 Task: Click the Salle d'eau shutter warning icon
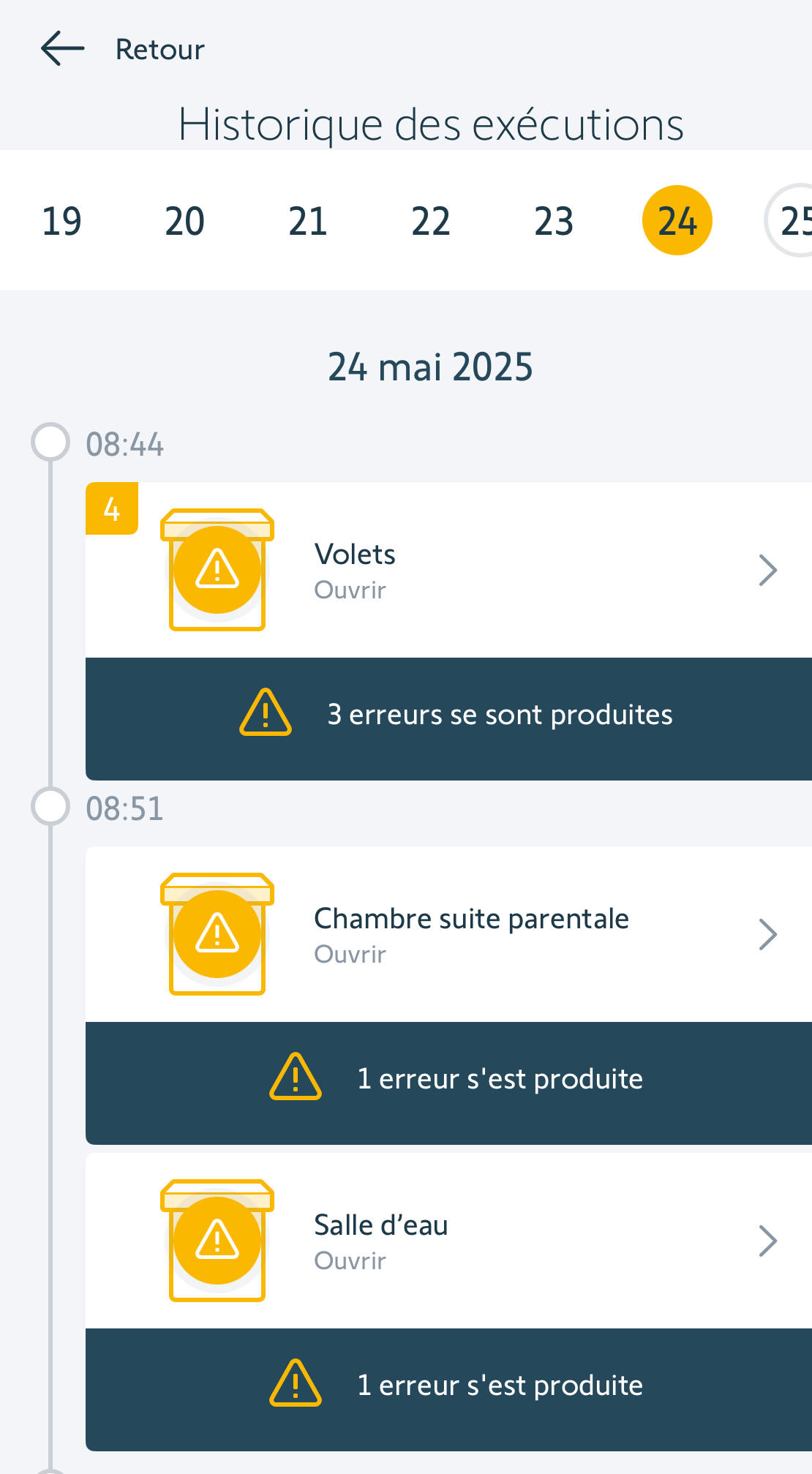pyautogui.click(x=217, y=1240)
